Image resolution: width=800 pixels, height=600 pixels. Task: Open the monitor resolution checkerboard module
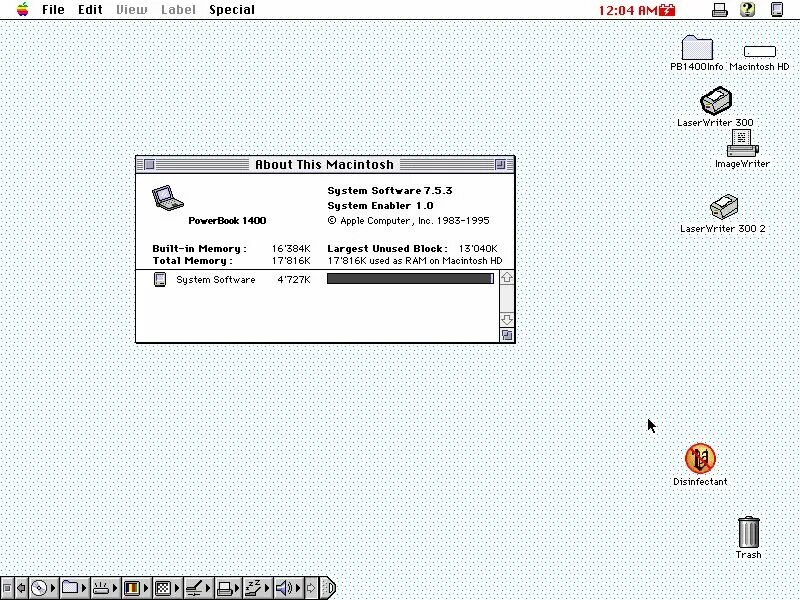tap(167, 588)
